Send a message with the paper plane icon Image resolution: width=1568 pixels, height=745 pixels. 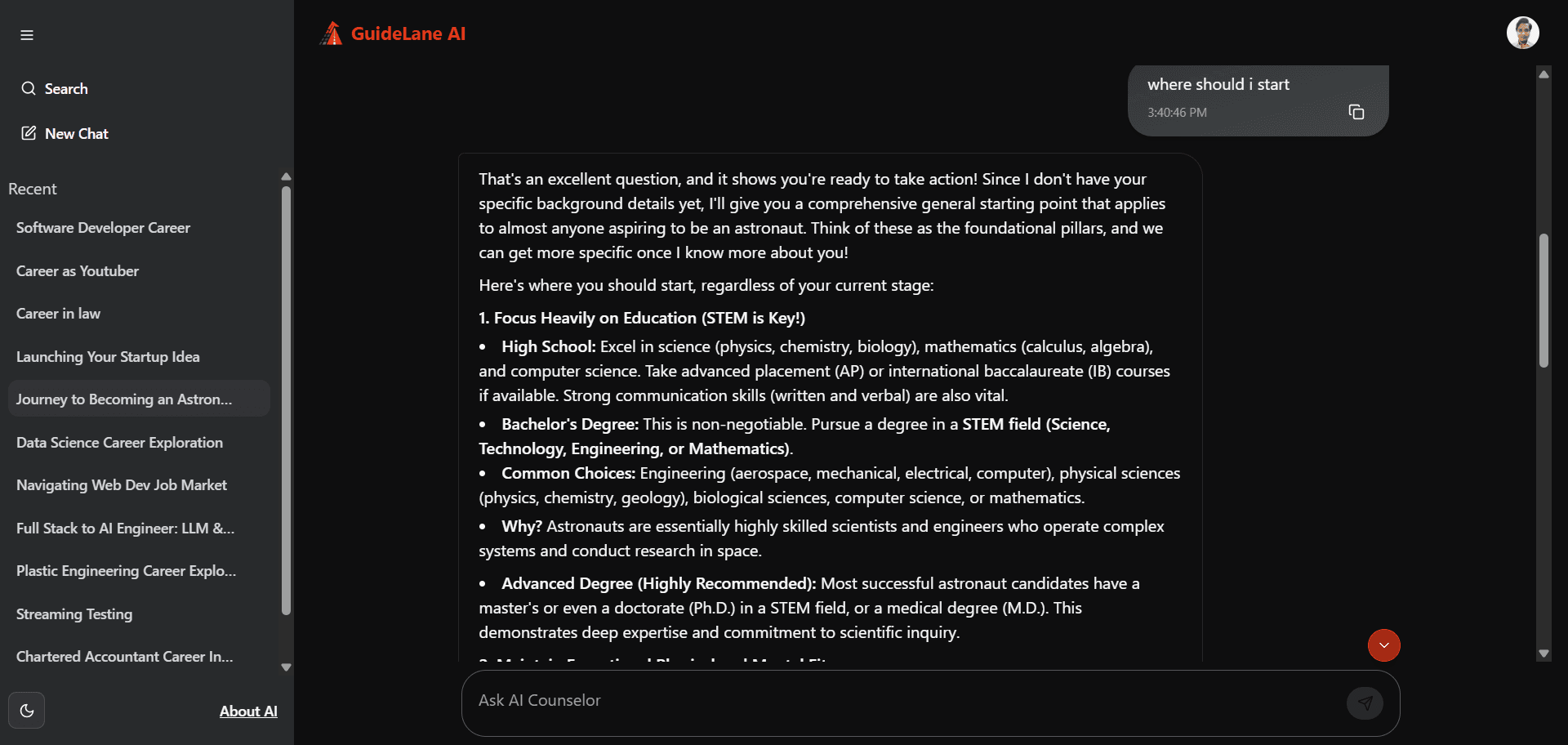(1365, 703)
